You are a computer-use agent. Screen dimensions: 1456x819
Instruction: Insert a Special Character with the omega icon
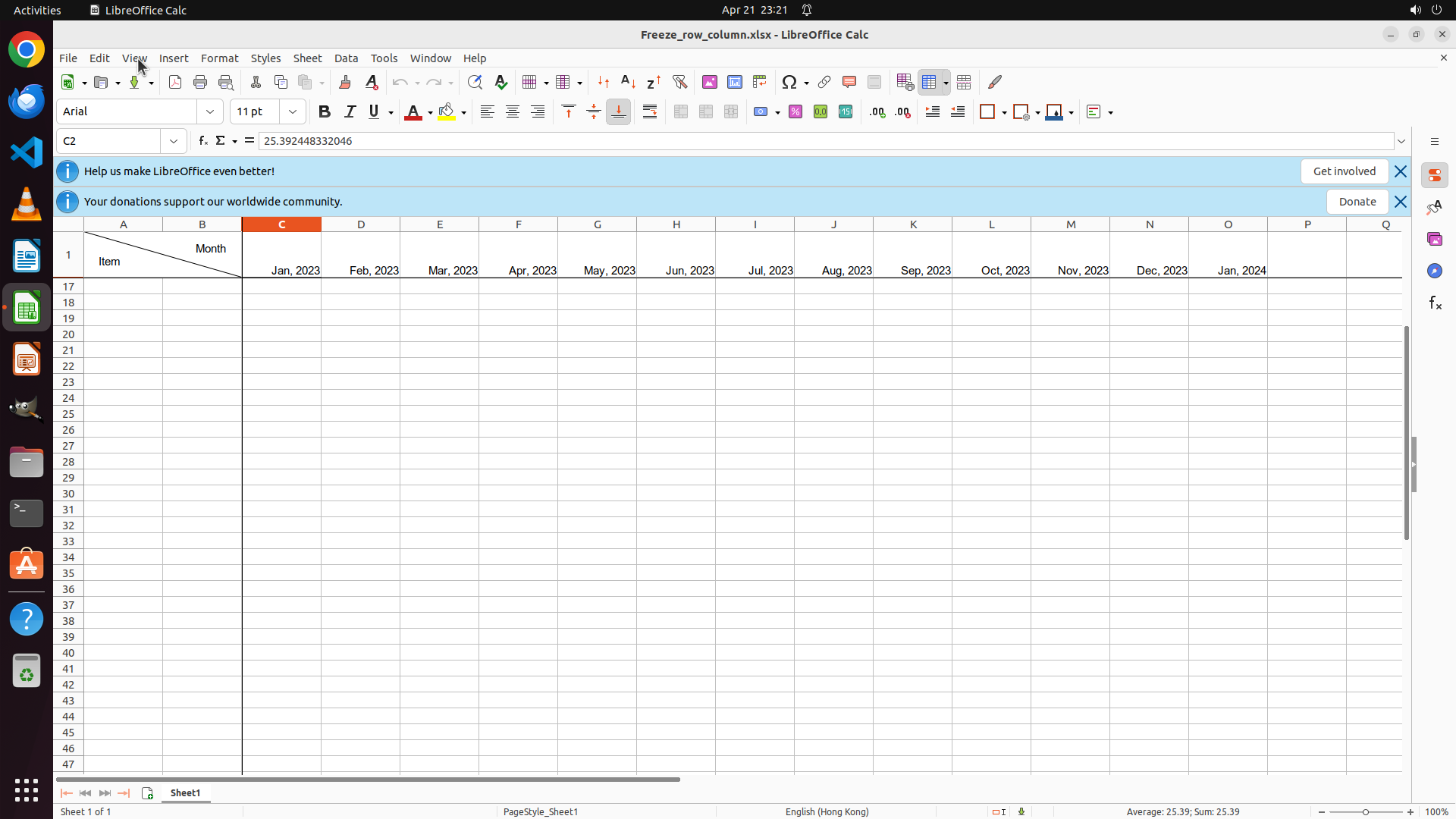click(789, 82)
